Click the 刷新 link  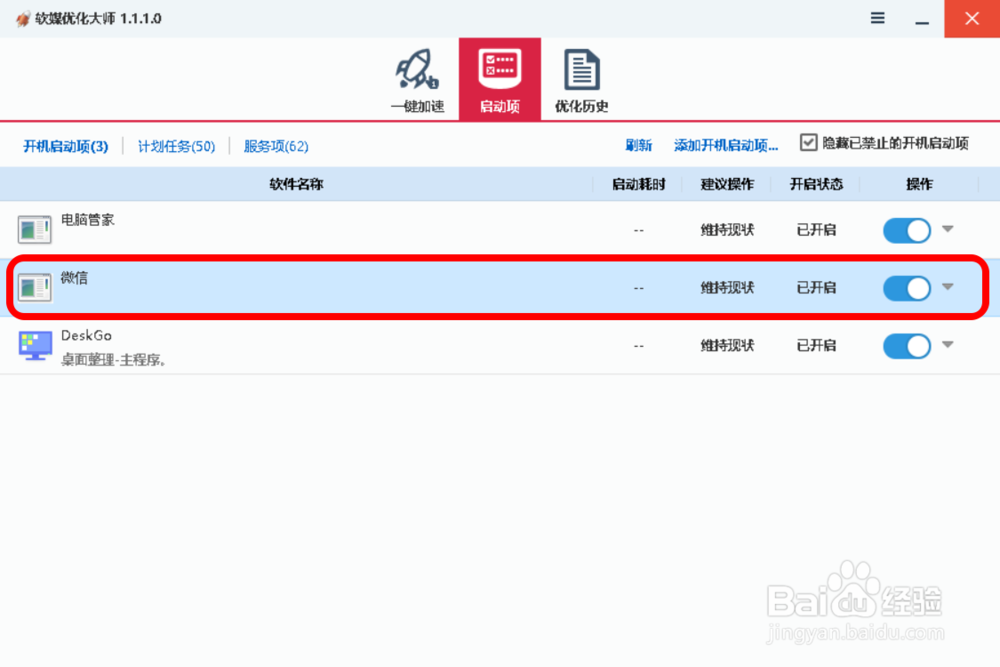pyautogui.click(x=638, y=145)
